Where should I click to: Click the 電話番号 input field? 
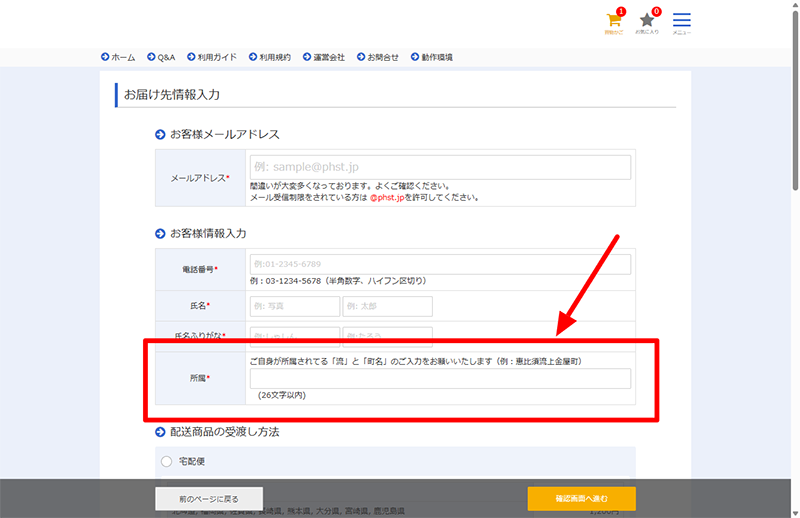coord(440,264)
